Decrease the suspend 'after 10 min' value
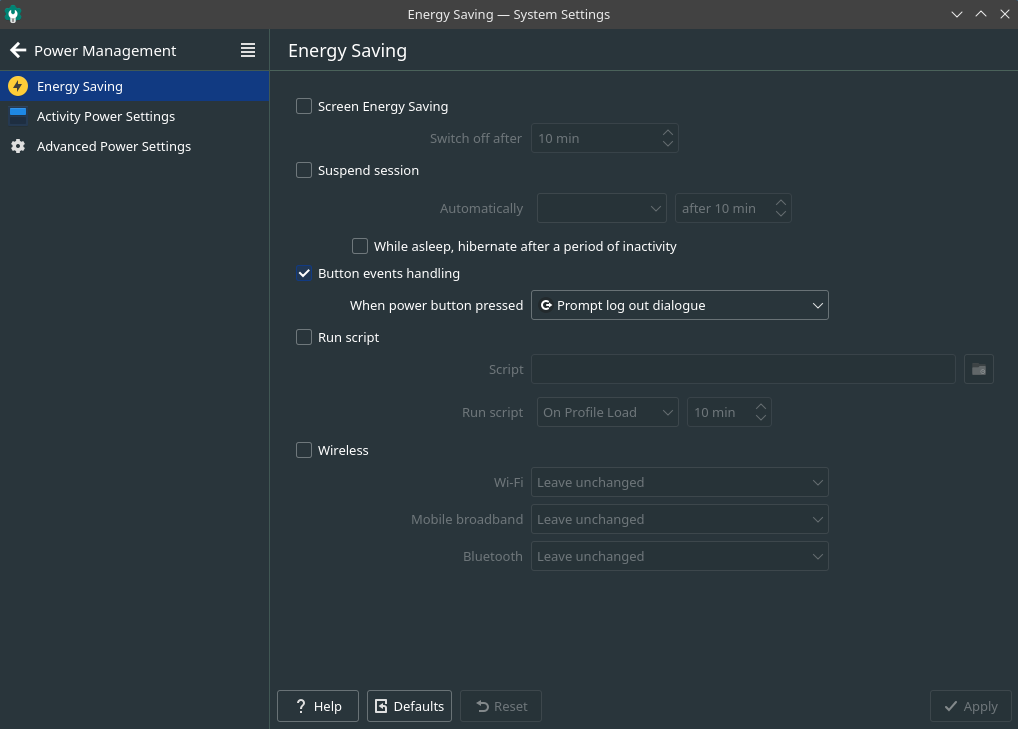1018x729 pixels. [780, 214]
